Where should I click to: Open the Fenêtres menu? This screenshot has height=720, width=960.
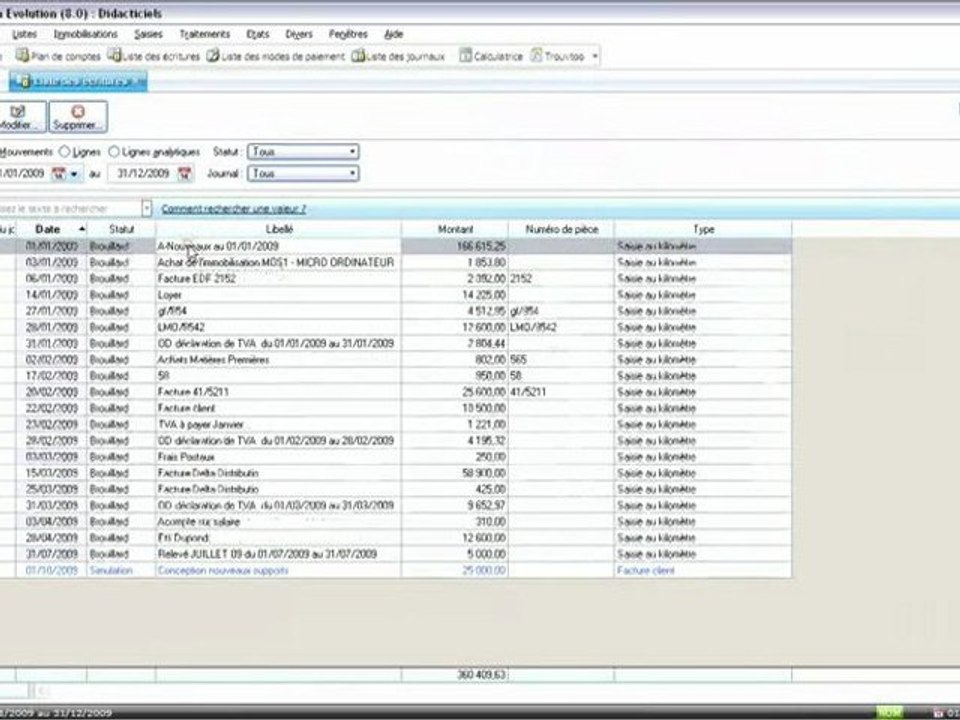(x=348, y=34)
